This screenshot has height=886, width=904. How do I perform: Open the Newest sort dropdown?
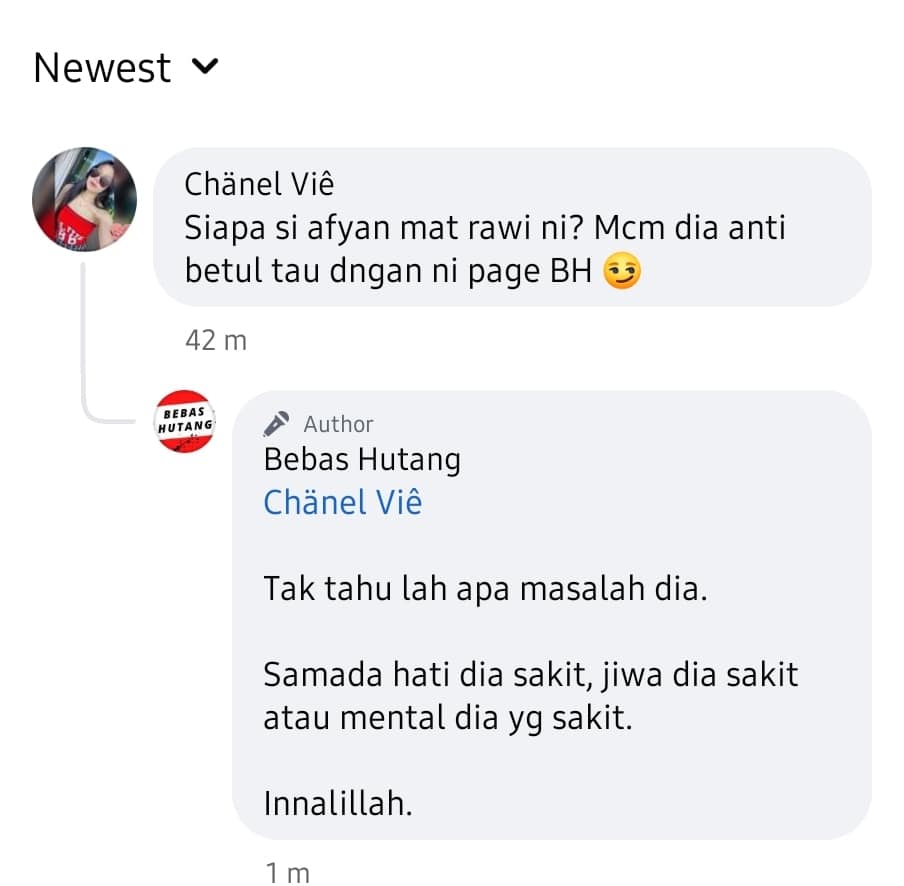(126, 68)
